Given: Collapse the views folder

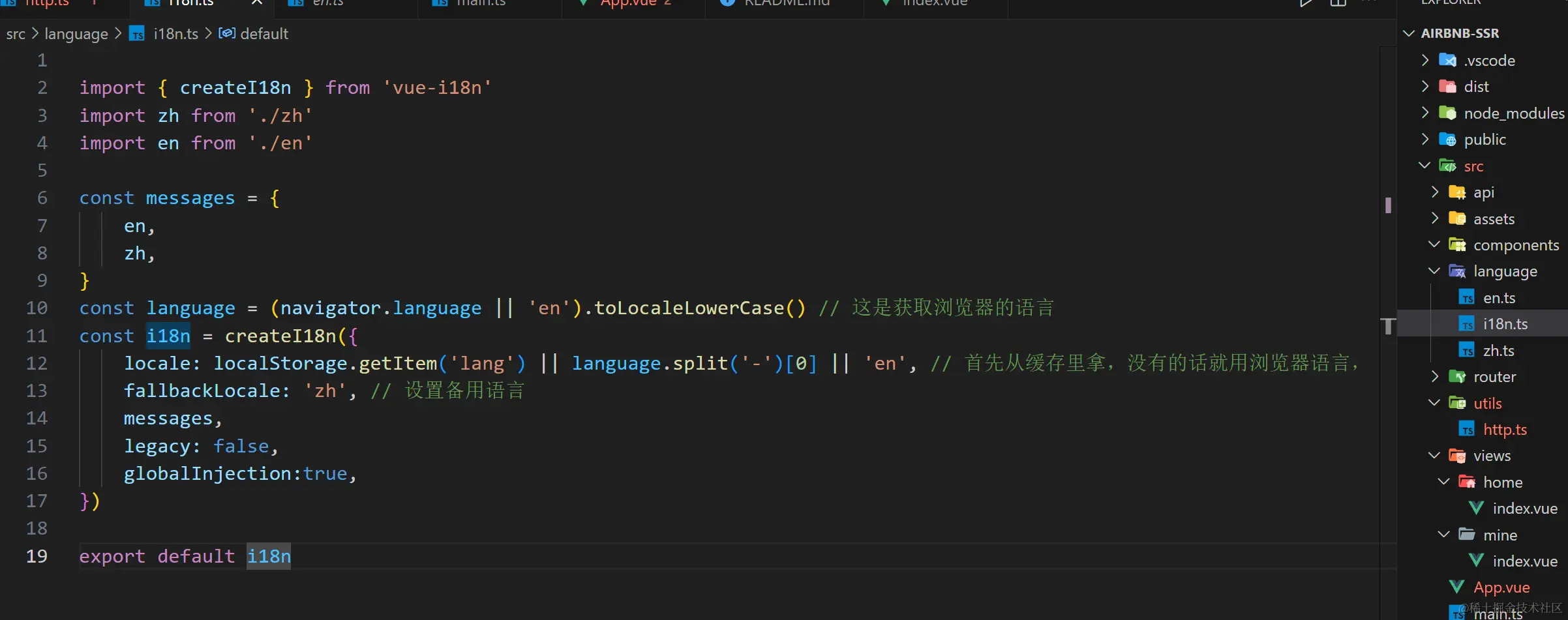Looking at the screenshot, I should tap(1434, 455).
